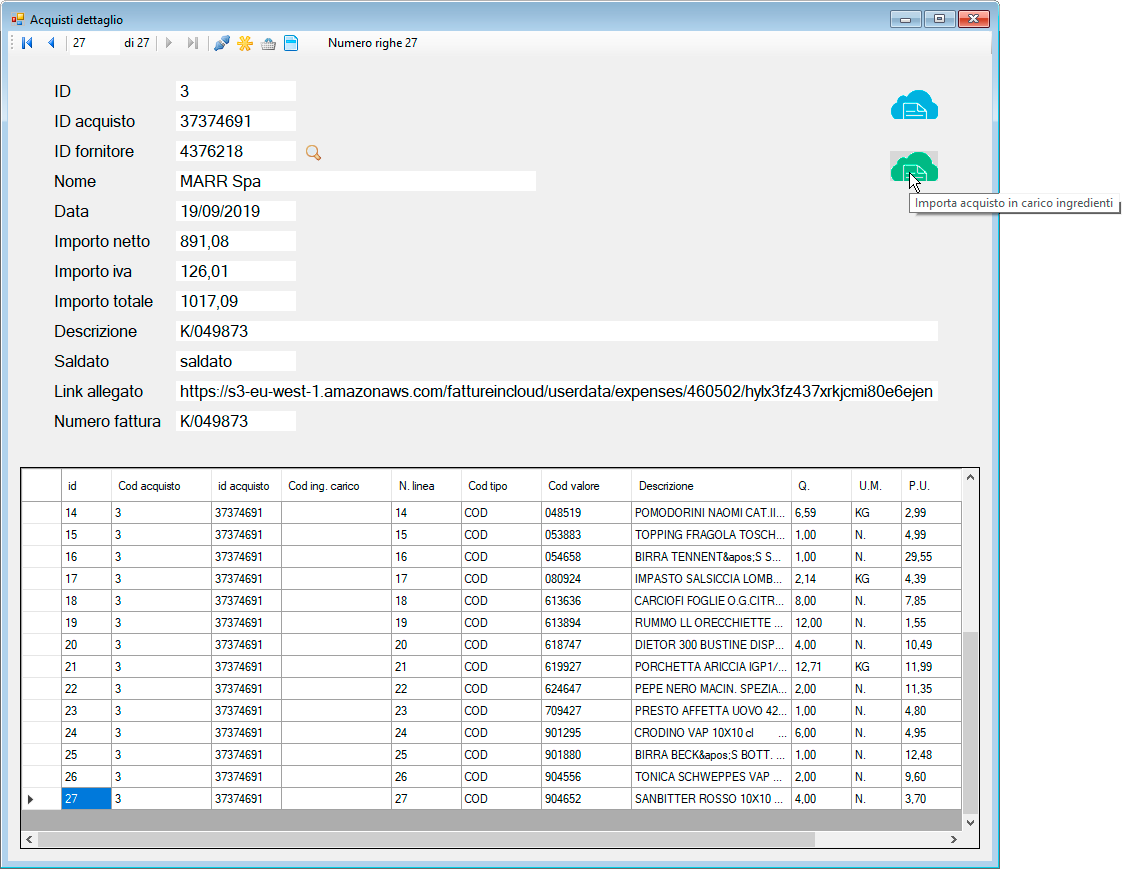Click the Nome field MARR Spa

click(356, 181)
